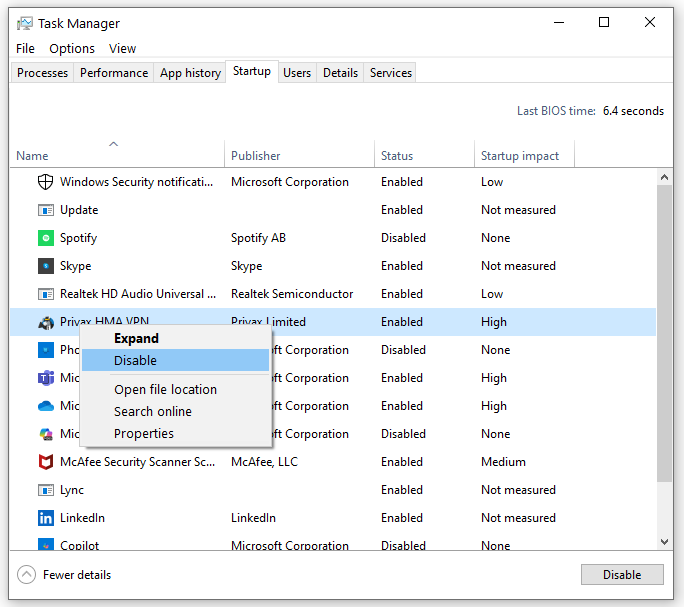
Task: Click Last BIOS time 6.4 seconds value
Action: [x=633, y=111]
